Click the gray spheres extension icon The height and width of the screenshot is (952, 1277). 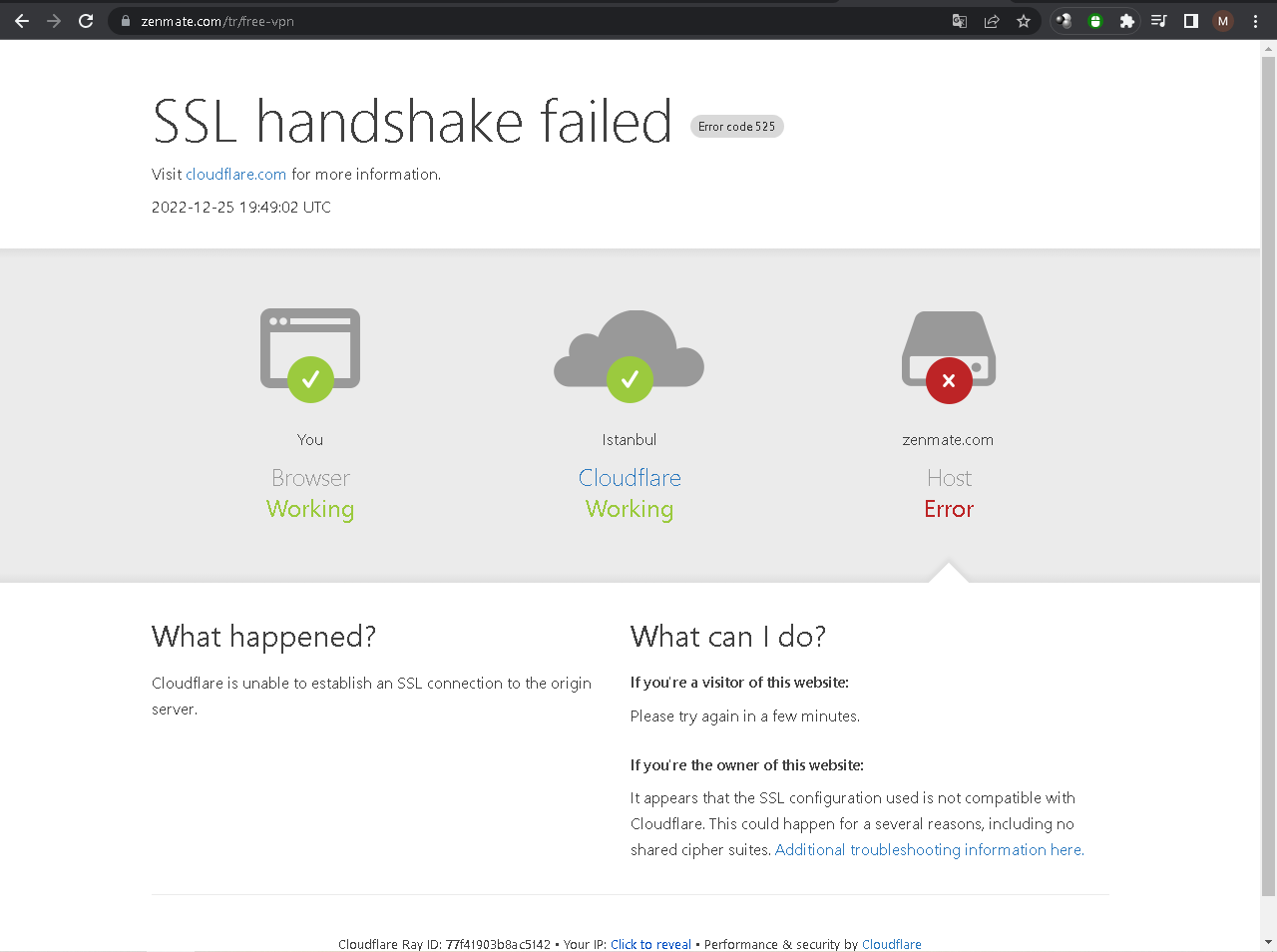(x=1064, y=21)
